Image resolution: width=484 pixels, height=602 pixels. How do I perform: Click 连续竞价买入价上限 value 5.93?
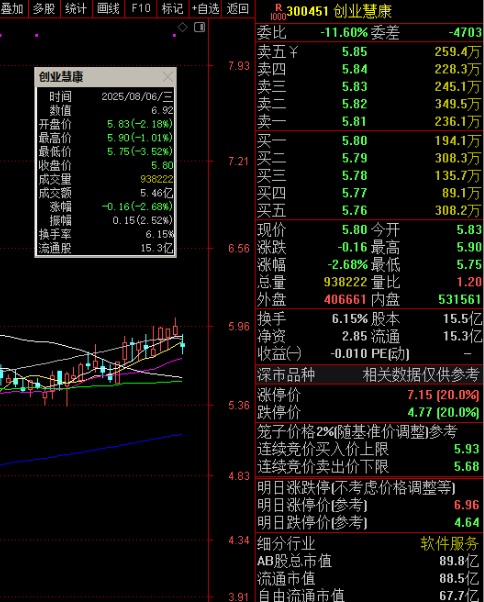pos(467,449)
